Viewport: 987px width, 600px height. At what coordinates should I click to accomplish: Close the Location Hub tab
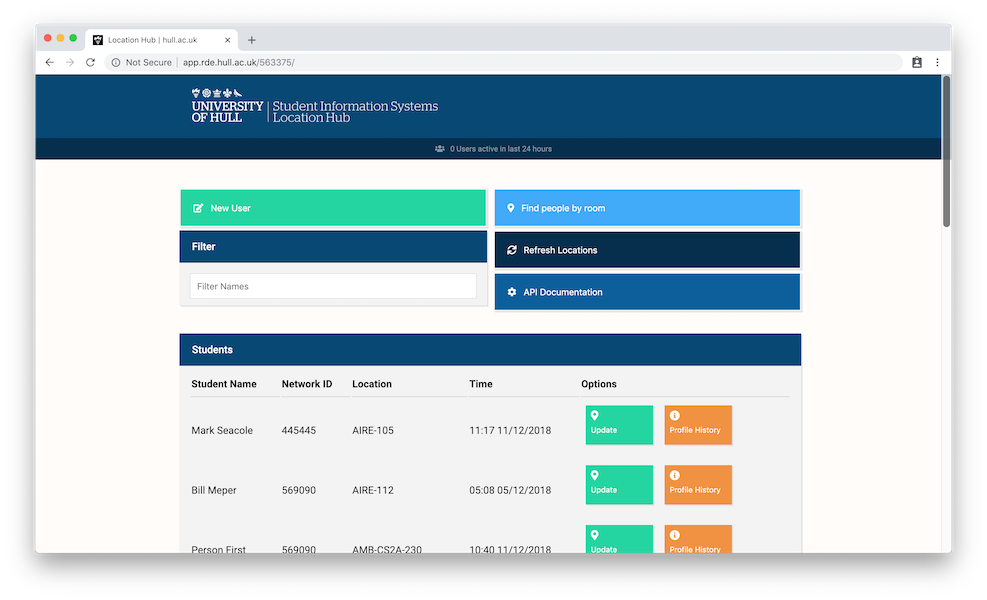pos(228,40)
